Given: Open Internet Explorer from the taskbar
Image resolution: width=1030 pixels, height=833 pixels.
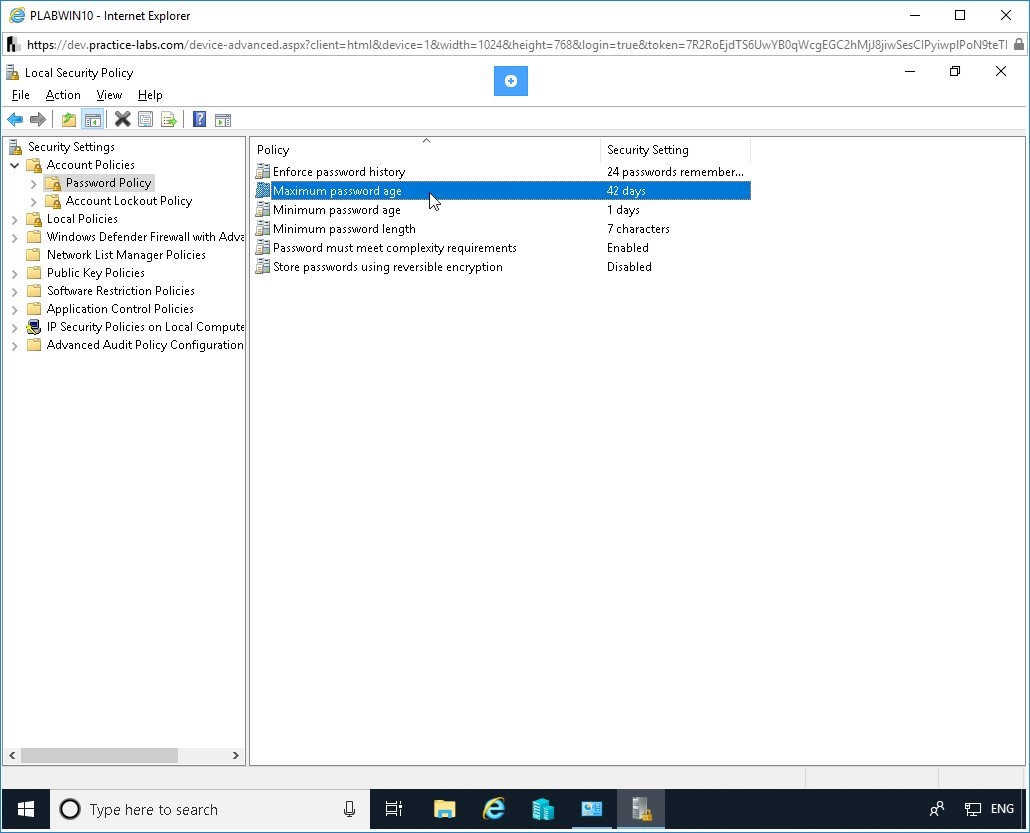Looking at the screenshot, I should pos(494,809).
